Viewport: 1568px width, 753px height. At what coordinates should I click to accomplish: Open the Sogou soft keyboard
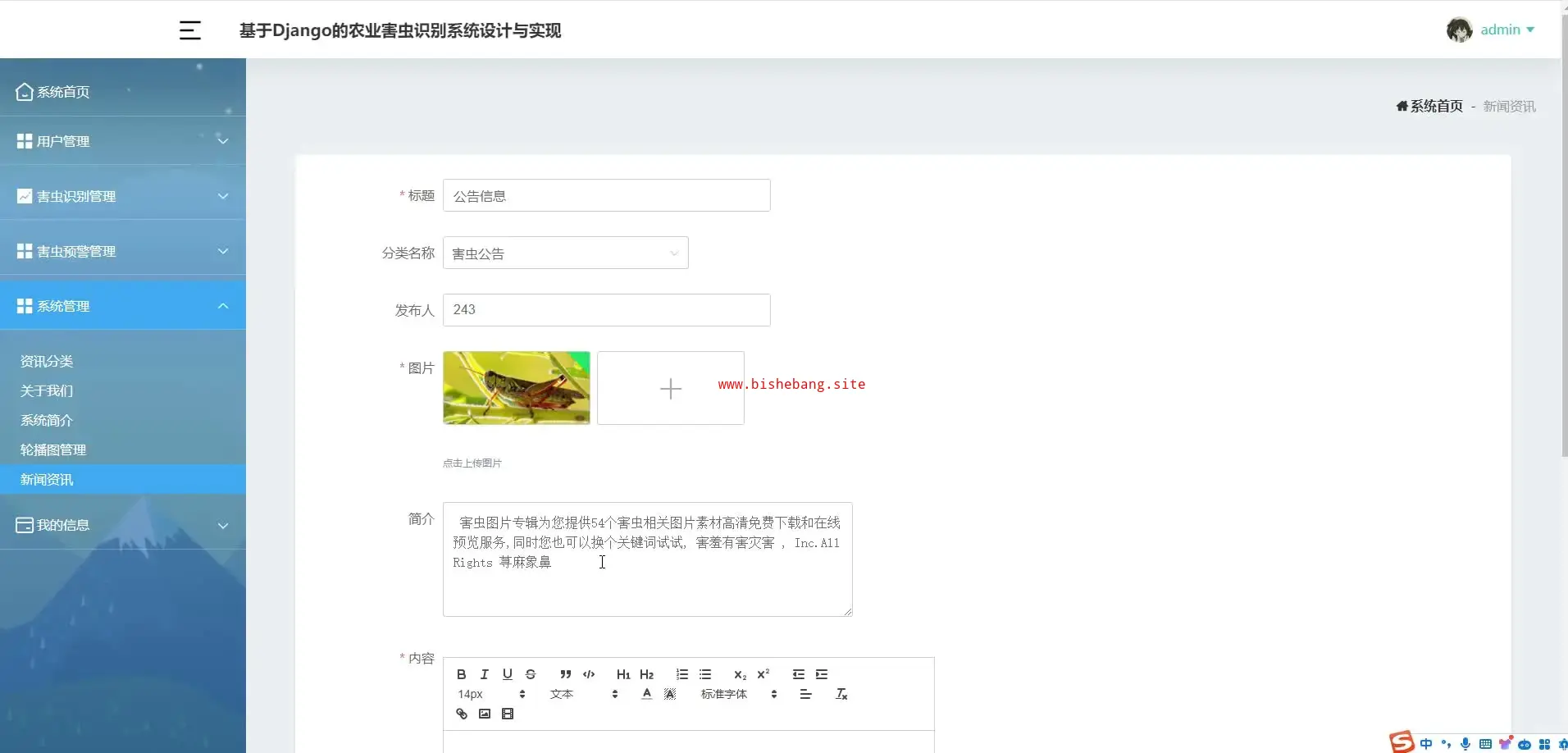[x=1485, y=744]
